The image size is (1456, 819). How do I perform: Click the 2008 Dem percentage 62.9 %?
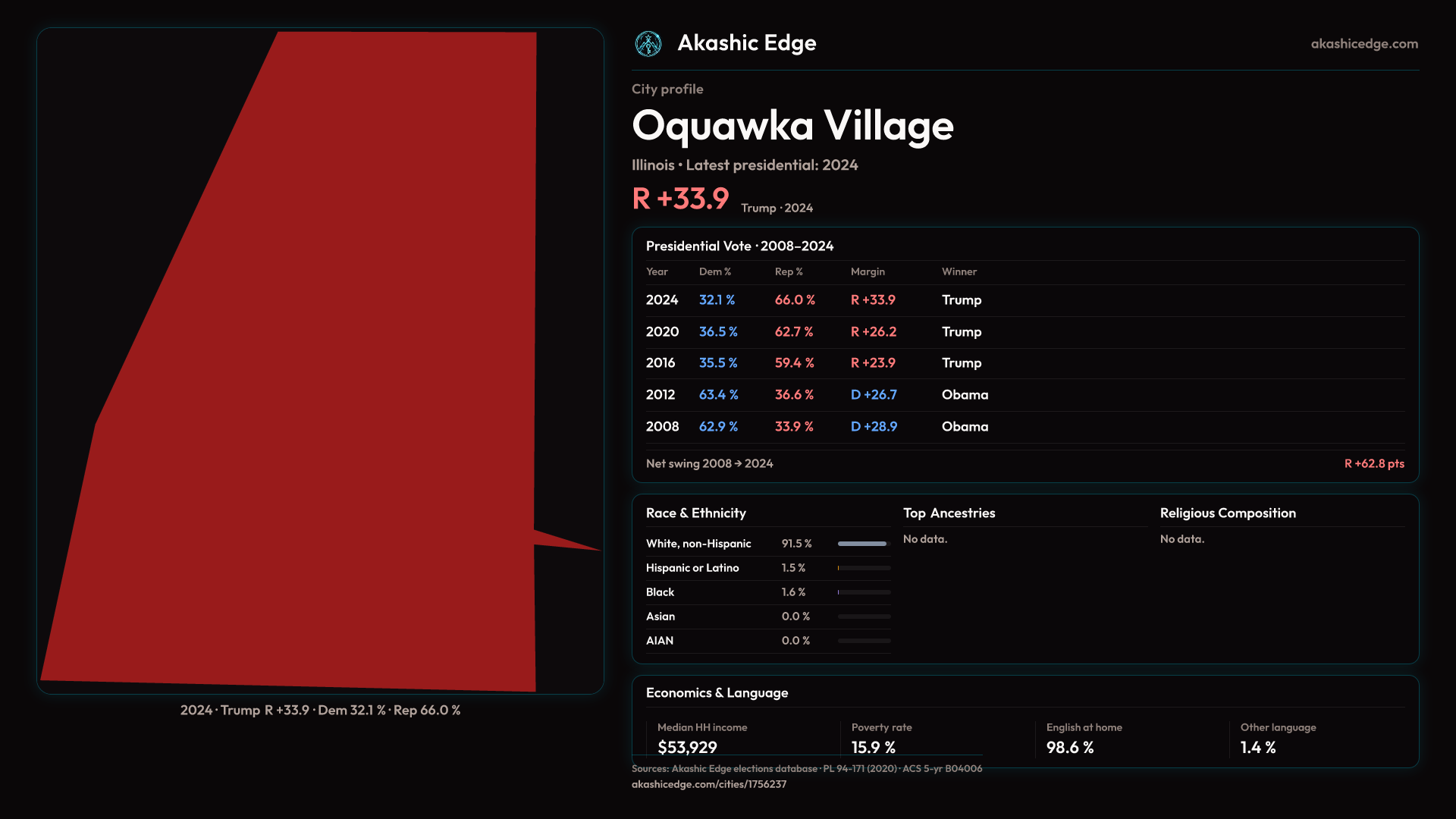tap(717, 427)
